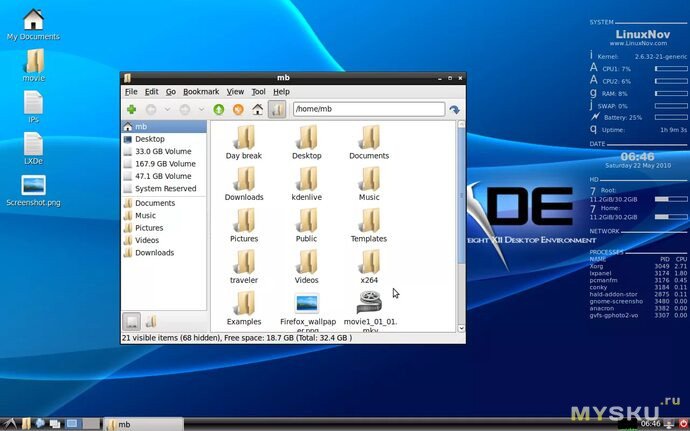The image size is (690, 431).
Task: Toggle the side pane folder button in the toolbar
Action: click(x=277, y=109)
